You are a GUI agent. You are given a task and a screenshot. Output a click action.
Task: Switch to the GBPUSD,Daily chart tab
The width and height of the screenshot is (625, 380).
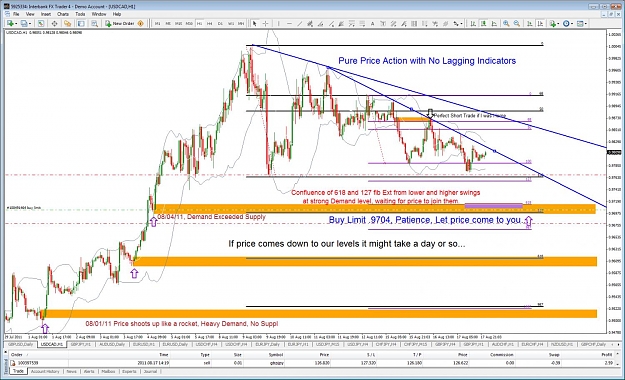[21, 344]
